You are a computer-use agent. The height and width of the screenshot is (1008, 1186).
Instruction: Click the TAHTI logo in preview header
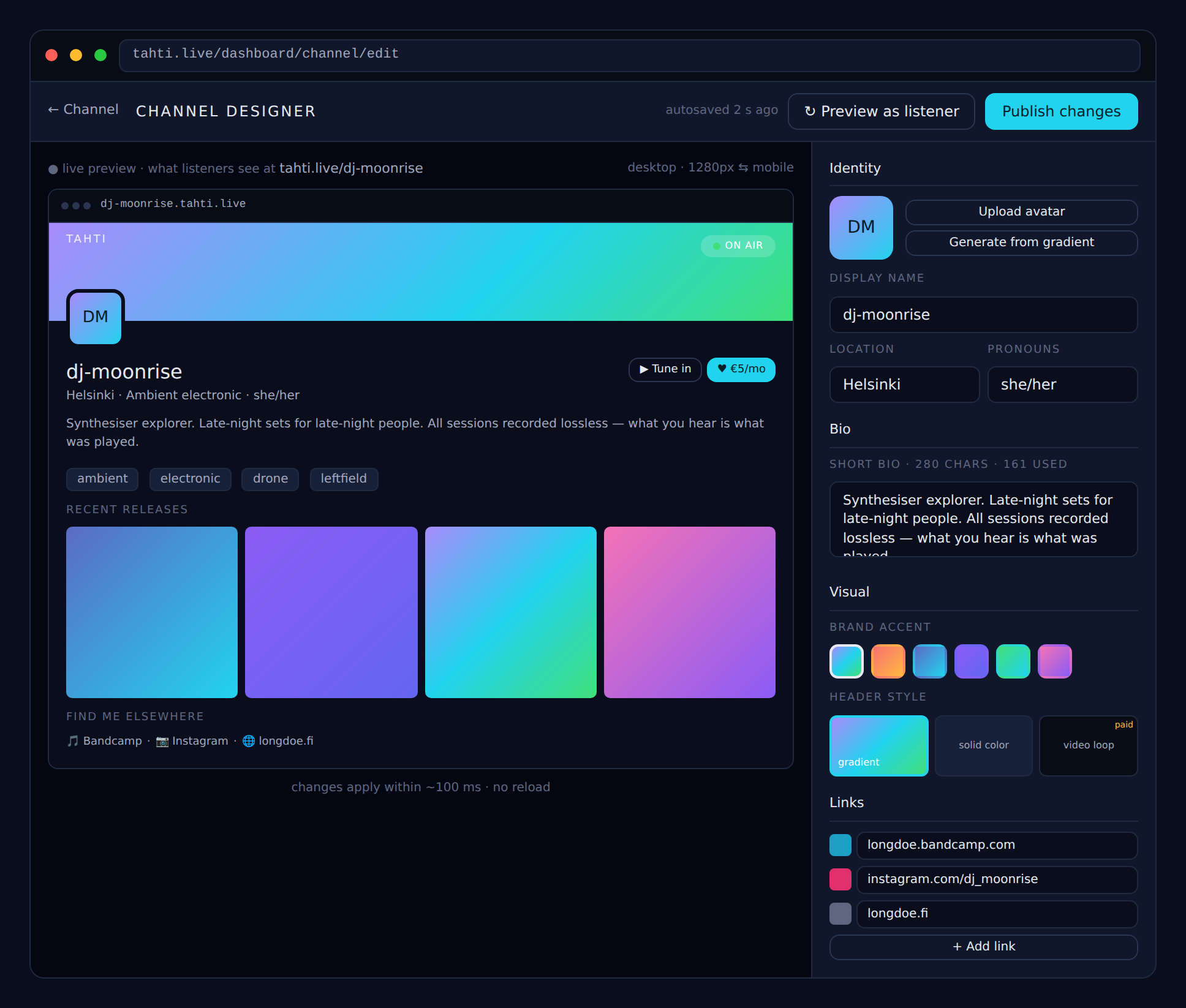coord(86,239)
